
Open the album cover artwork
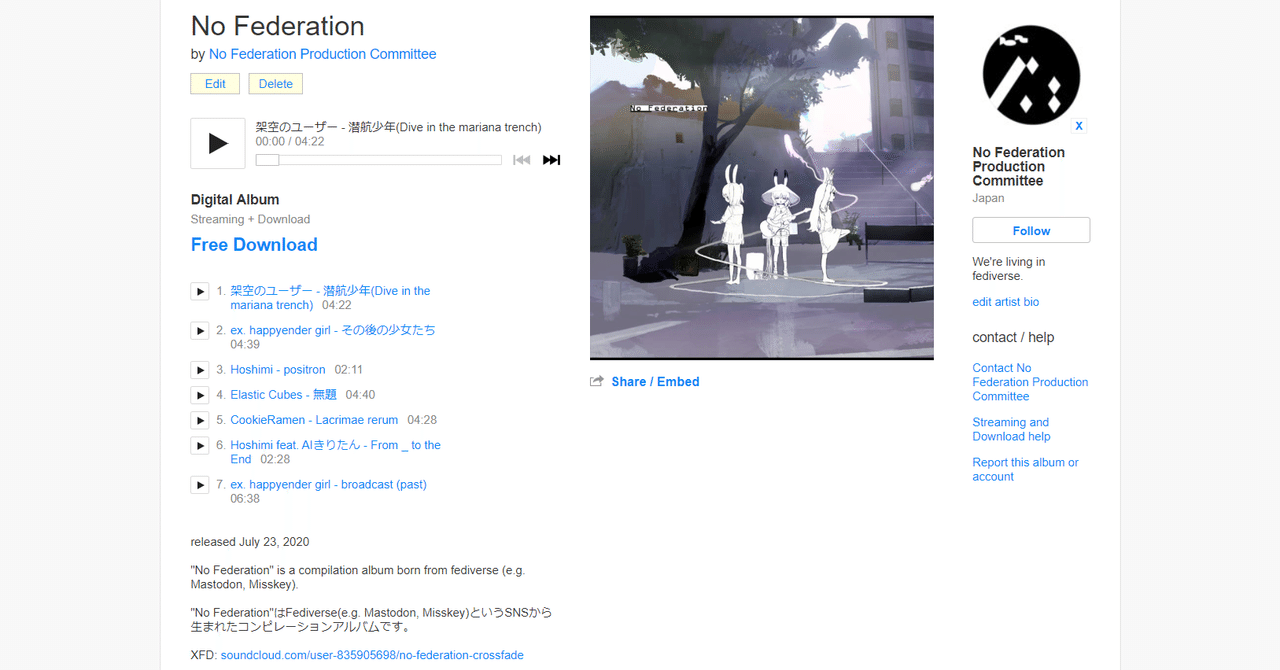coord(762,187)
